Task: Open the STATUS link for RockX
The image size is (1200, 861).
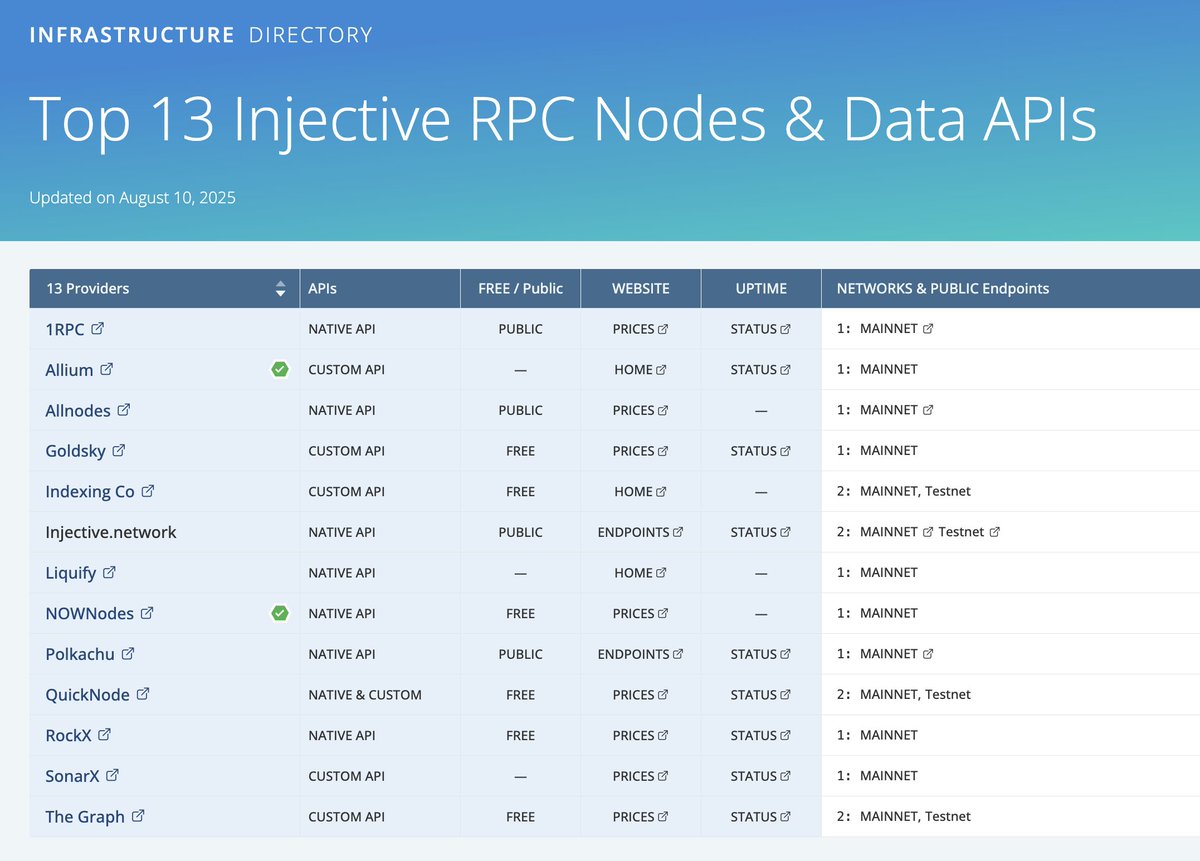Action: click(760, 736)
